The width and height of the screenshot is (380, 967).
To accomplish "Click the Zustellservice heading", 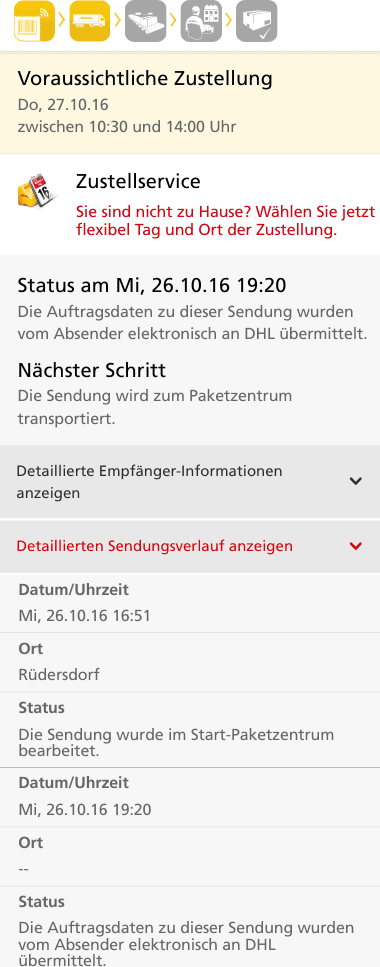I will [138, 181].
